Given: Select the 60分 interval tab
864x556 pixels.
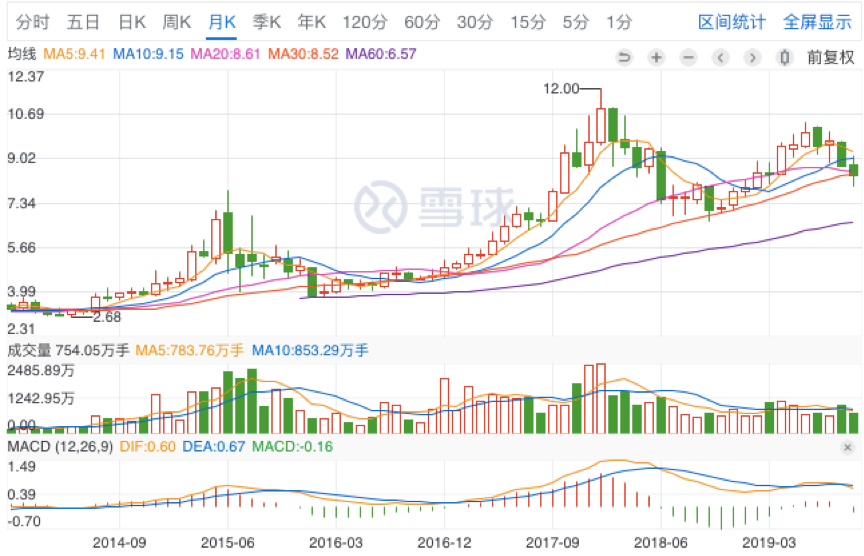Looking at the screenshot, I should pyautogui.click(x=422, y=23).
